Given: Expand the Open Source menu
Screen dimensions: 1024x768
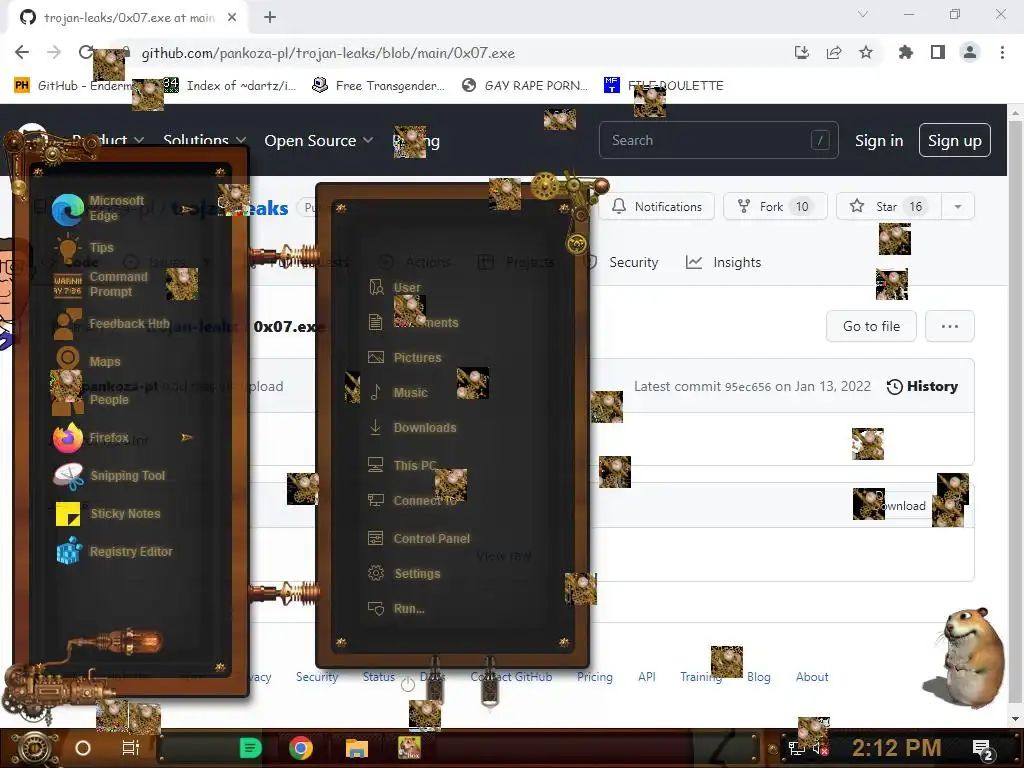Looking at the screenshot, I should 319,140.
